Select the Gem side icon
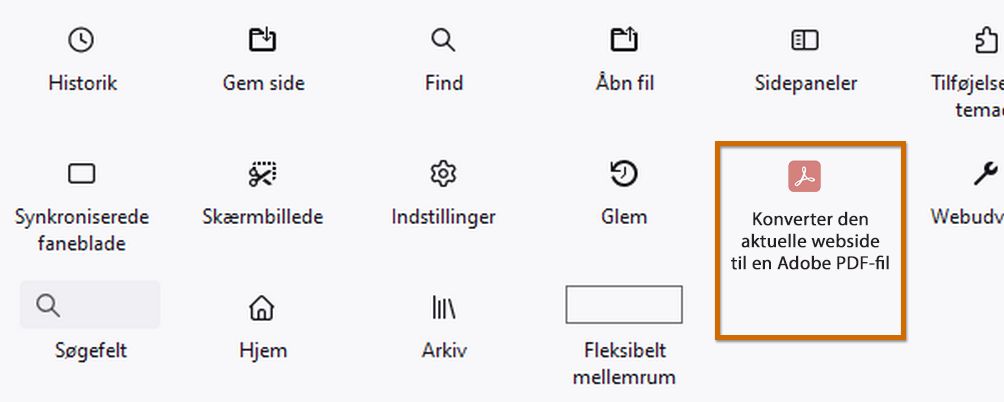 (x=263, y=40)
